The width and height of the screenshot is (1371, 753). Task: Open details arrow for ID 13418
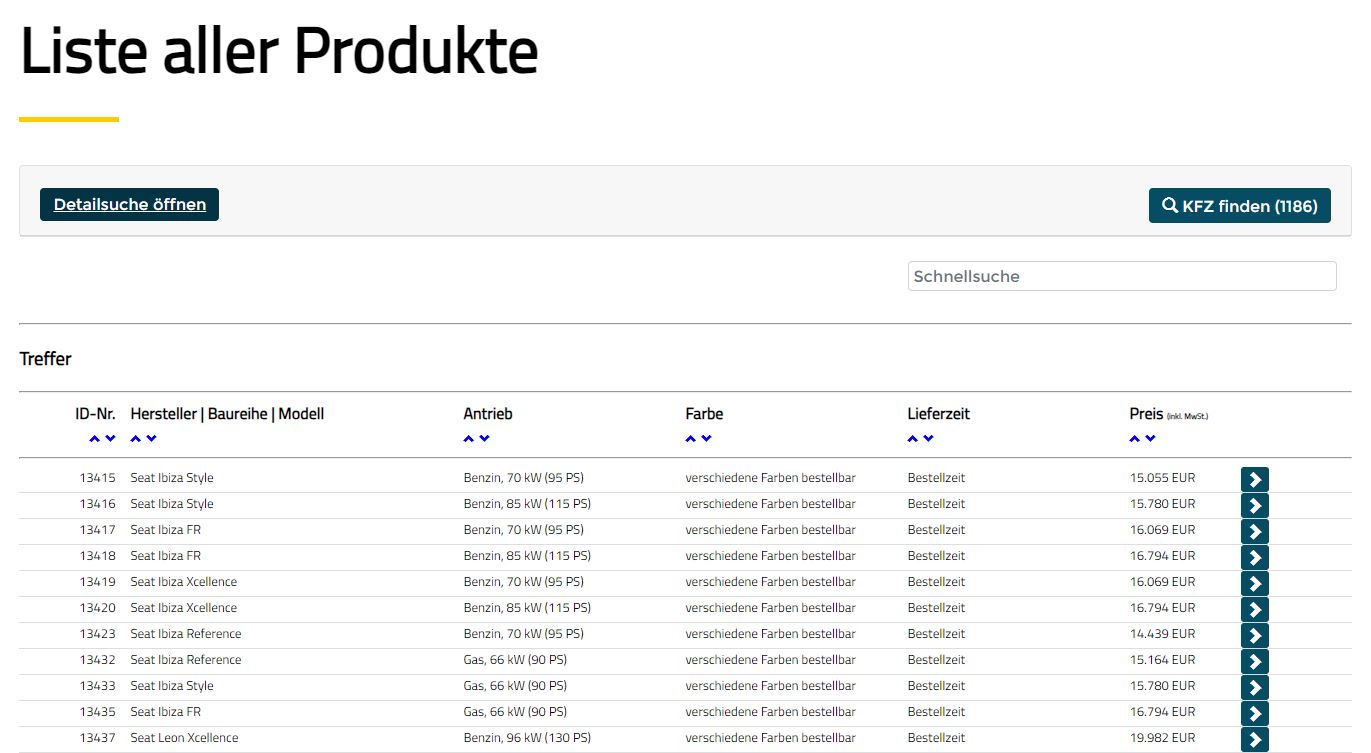pos(1254,558)
